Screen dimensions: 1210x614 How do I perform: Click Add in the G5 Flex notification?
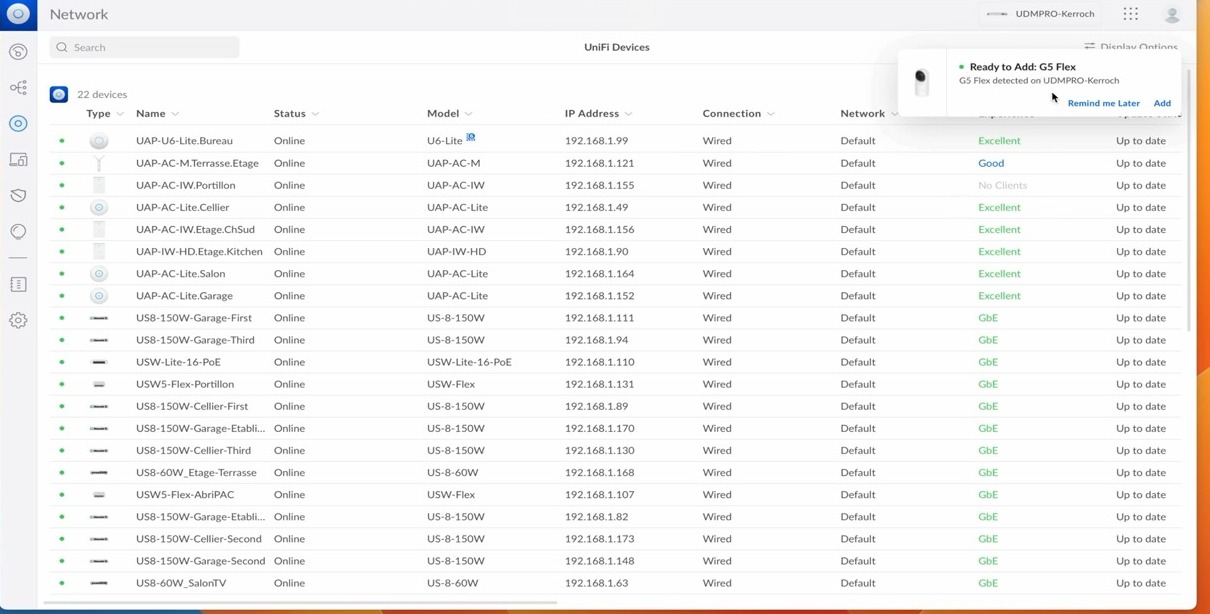(1162, 103)
